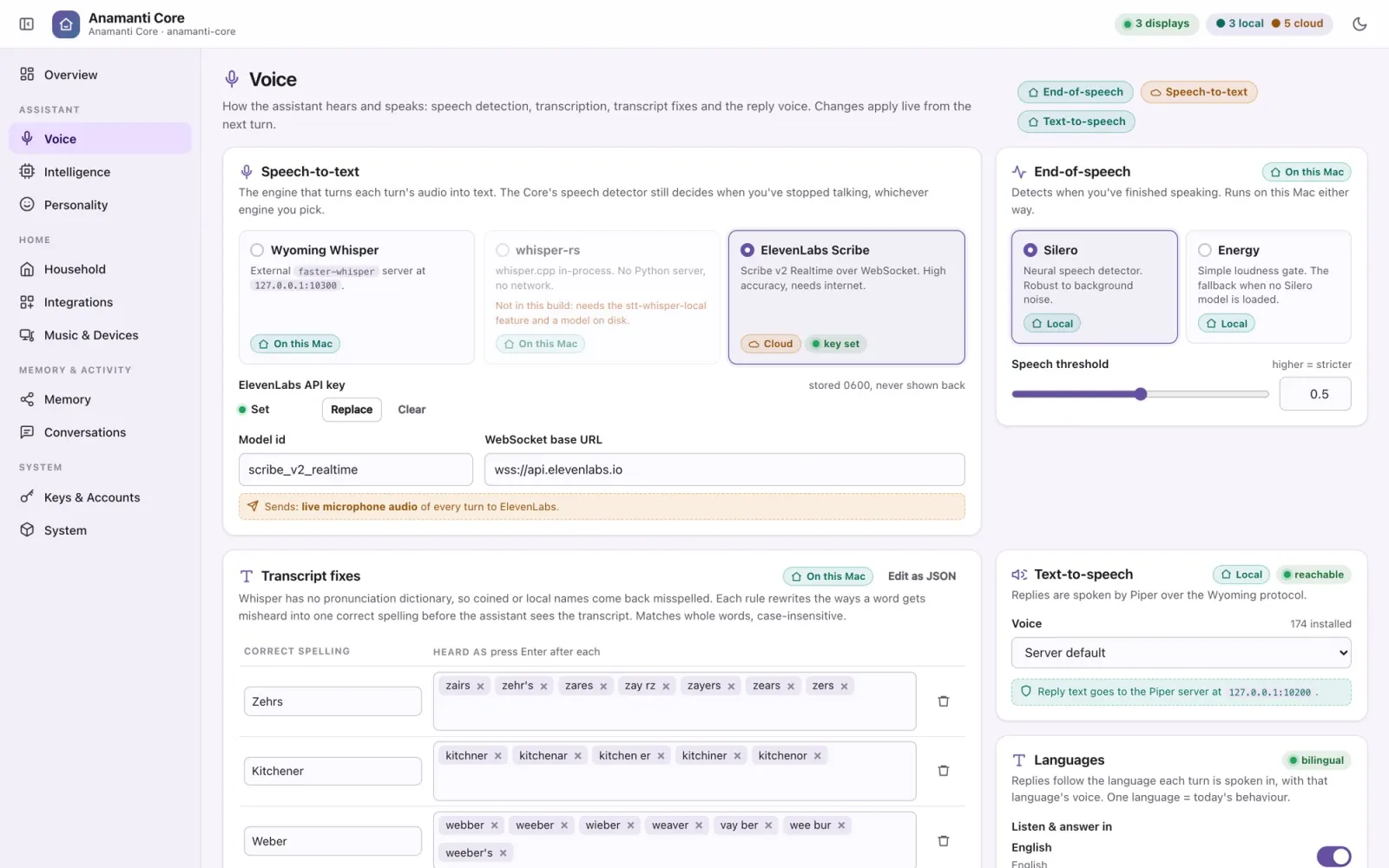The height and width of the screenshot is (868, 1389).
Task: Click the Model id input field
Action: click(x=356, y=470)
